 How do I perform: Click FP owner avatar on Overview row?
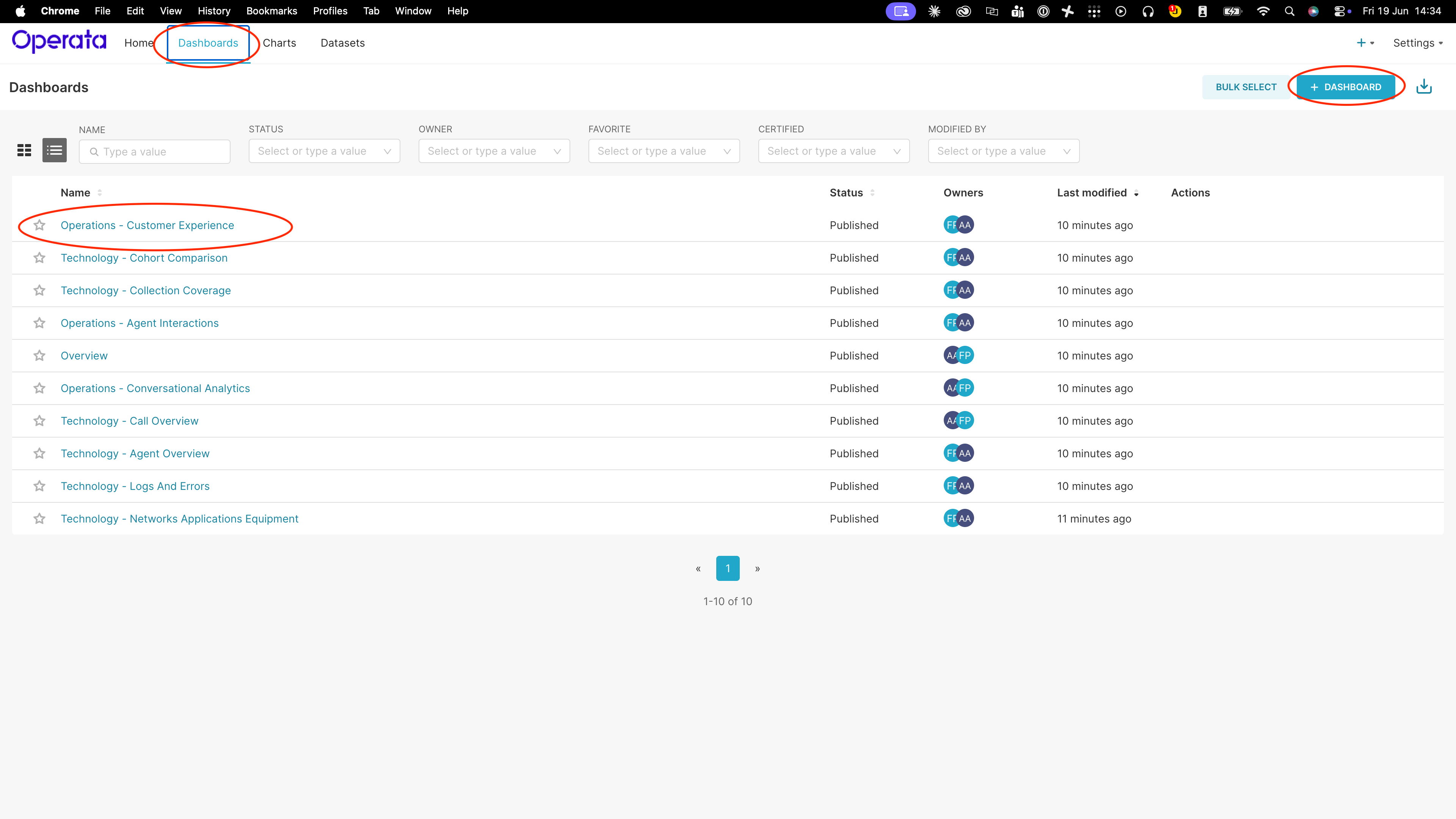click(965, 356)
